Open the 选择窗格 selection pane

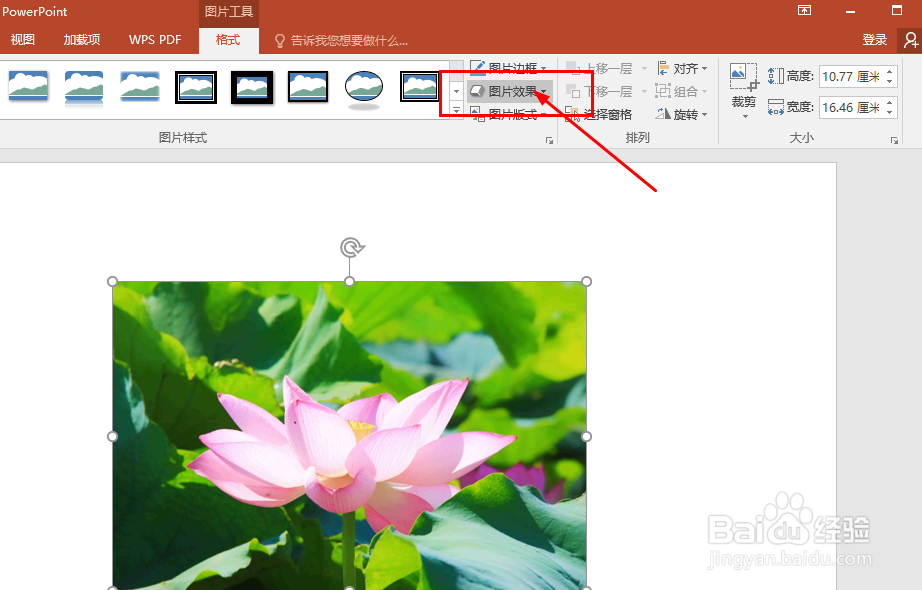pyautogui.click(x=599, y=114)
